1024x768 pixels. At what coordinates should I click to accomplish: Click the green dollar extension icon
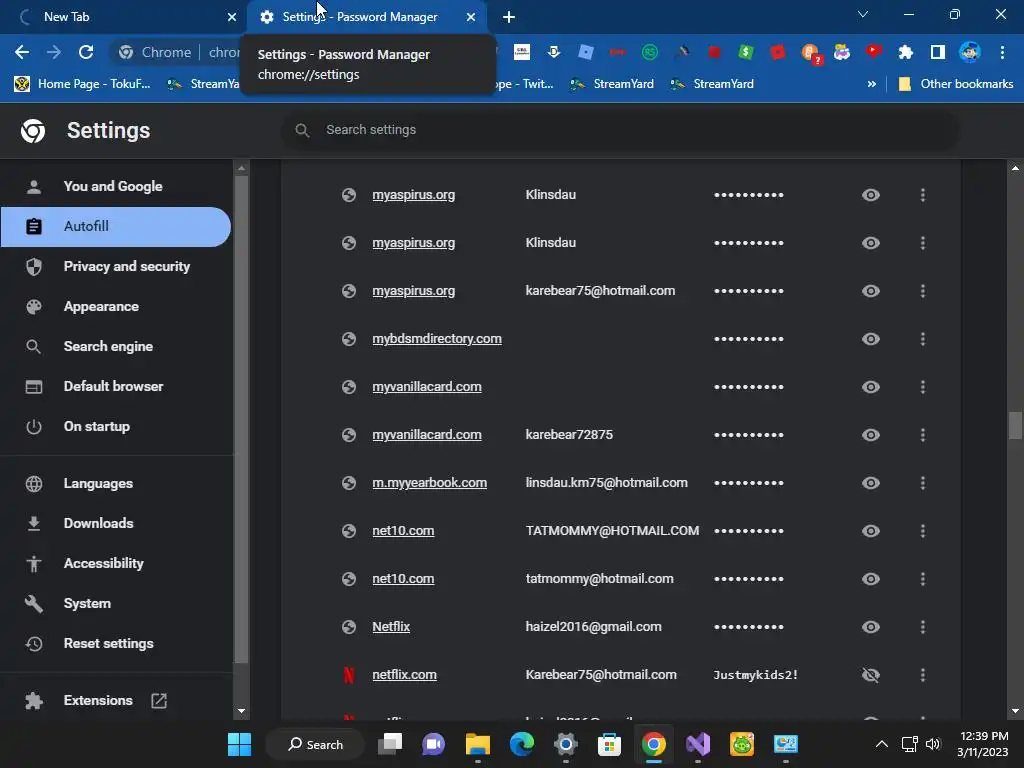(x=745, y=52)
